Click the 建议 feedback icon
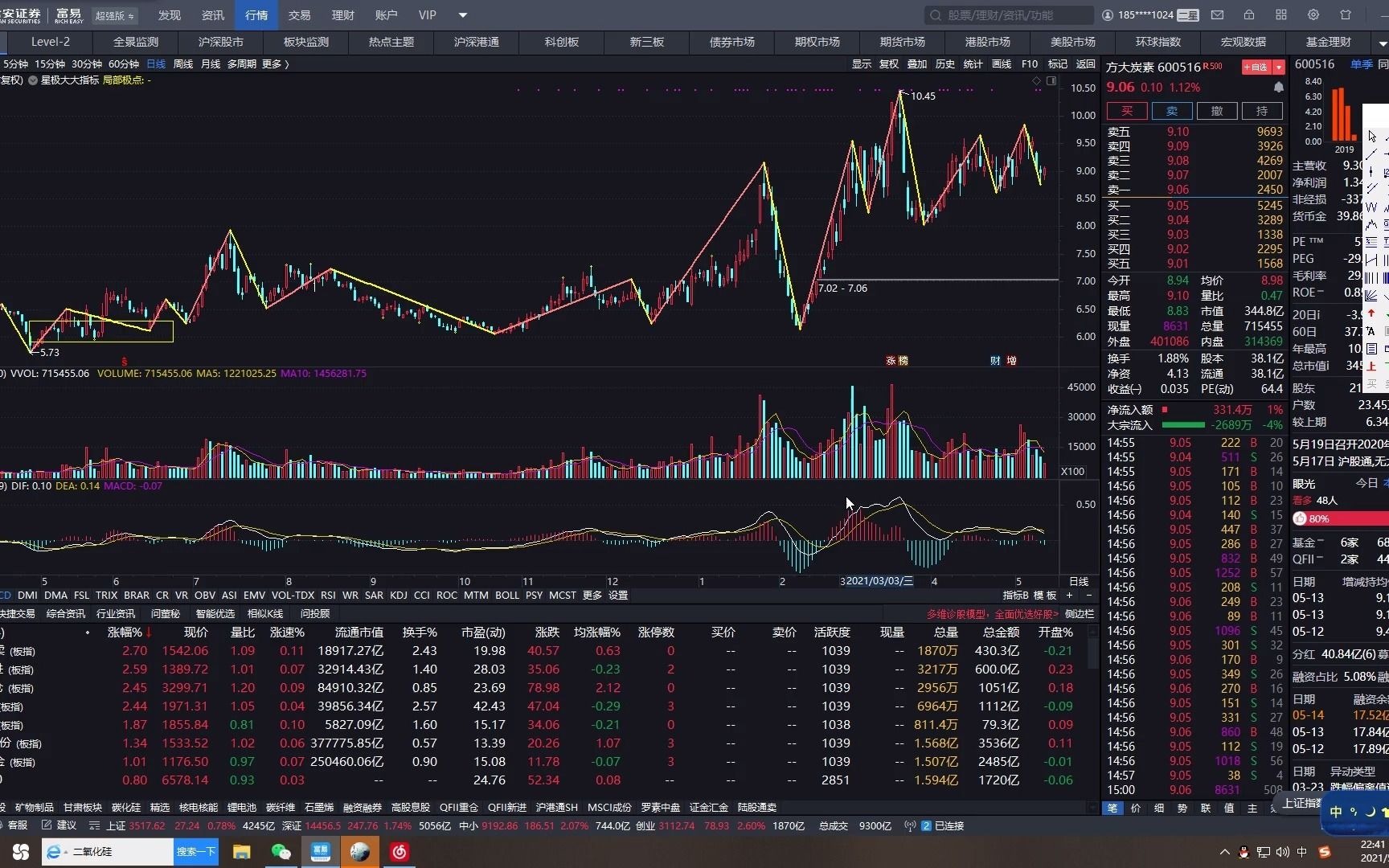The height and width of the screenshot is (868, 1389). (x=59, y=825)
